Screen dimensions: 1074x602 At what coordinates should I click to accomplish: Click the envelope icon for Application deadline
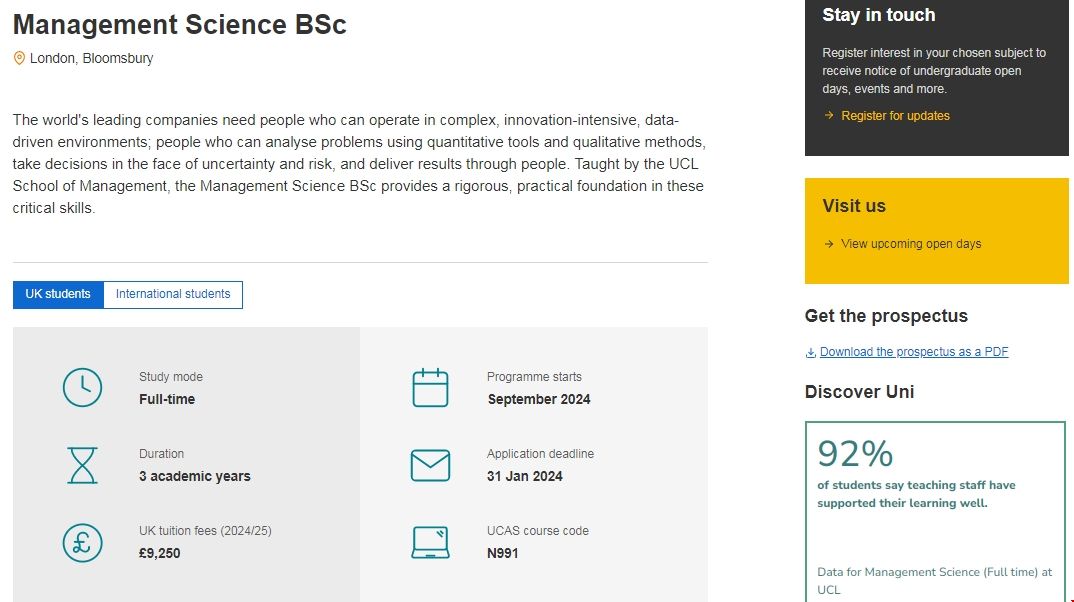coord(430,465)
